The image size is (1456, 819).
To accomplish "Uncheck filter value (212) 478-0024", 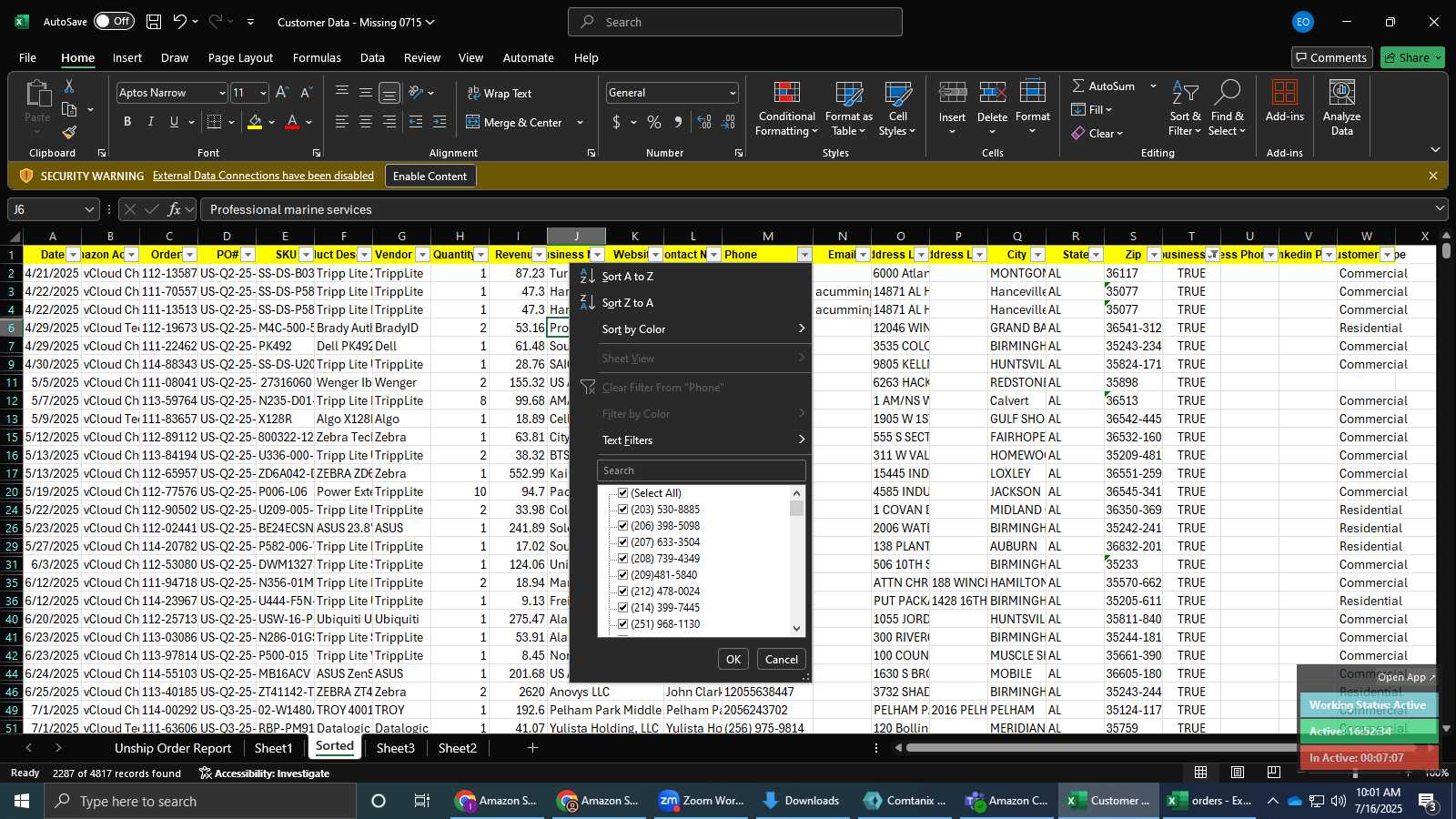I will pos(623,591).
